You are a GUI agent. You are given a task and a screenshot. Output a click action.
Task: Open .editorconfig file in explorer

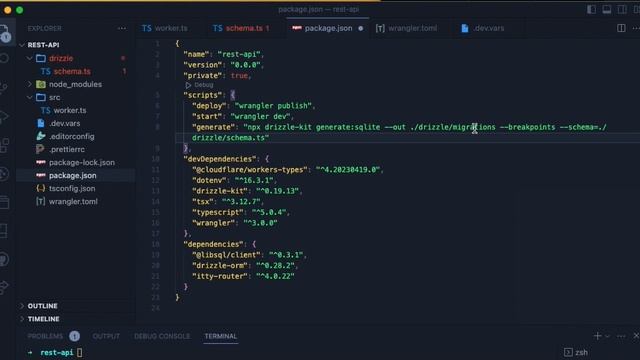point(71,136)
